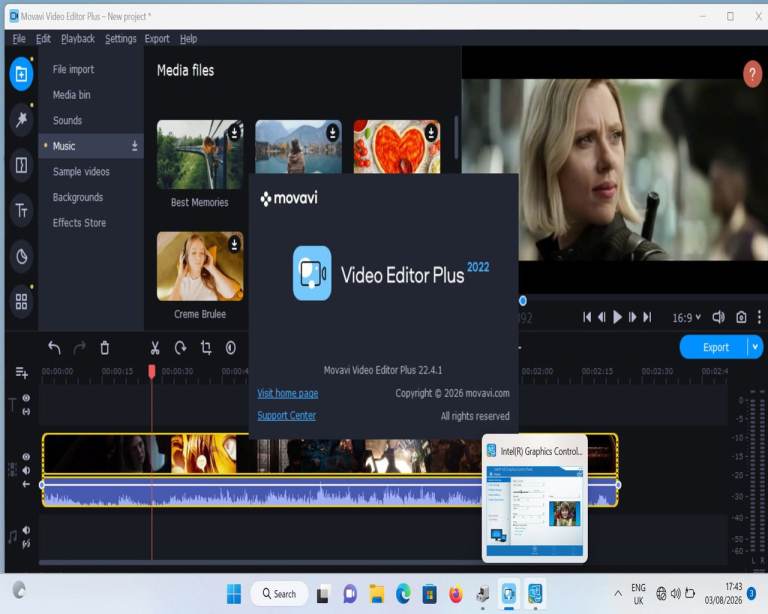Show hidden system tray icons chevron

618,593
